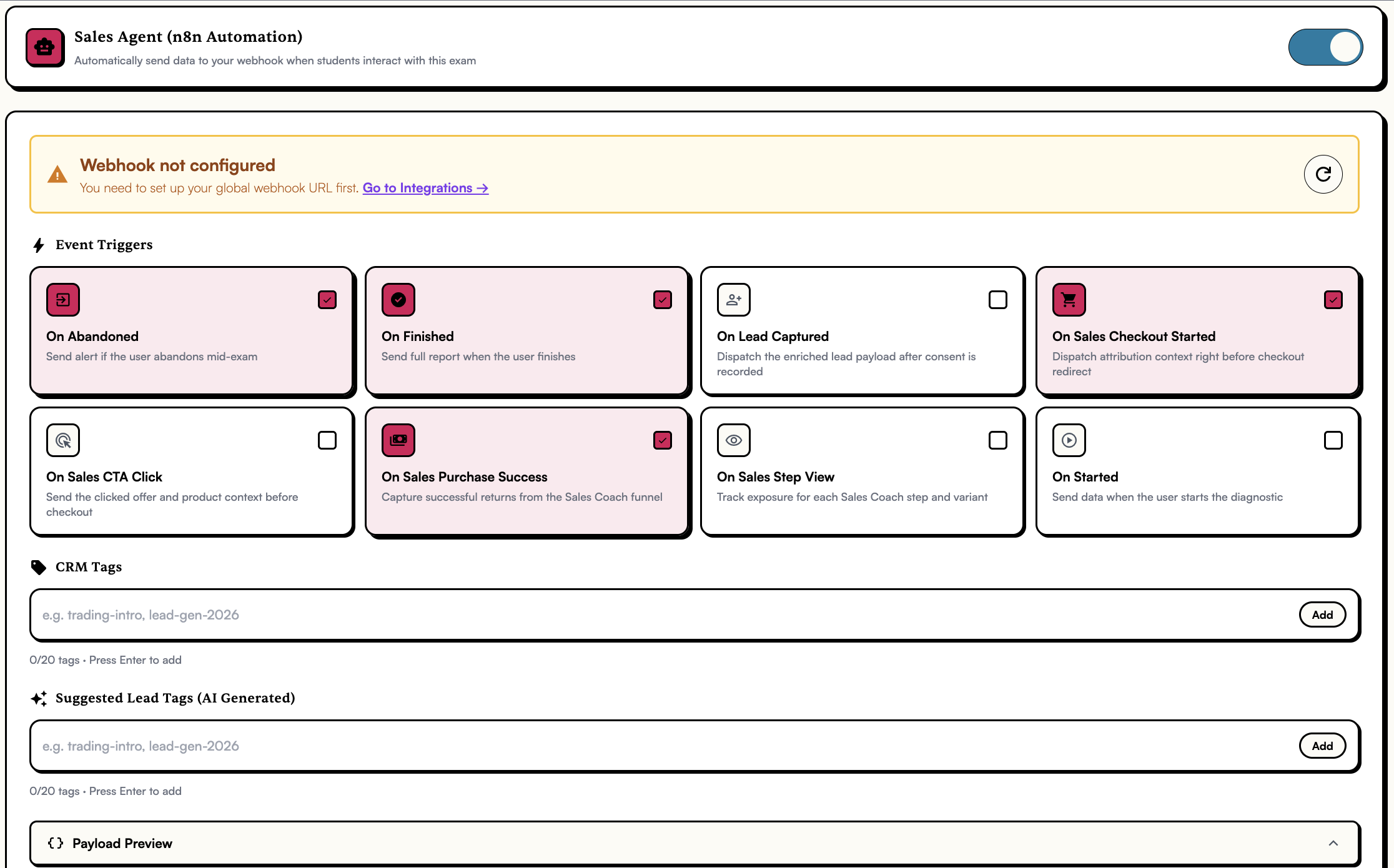1394x868 pixels.
Task: Click the Sales Agent chef-hat icon
Action: click(44, 47)
